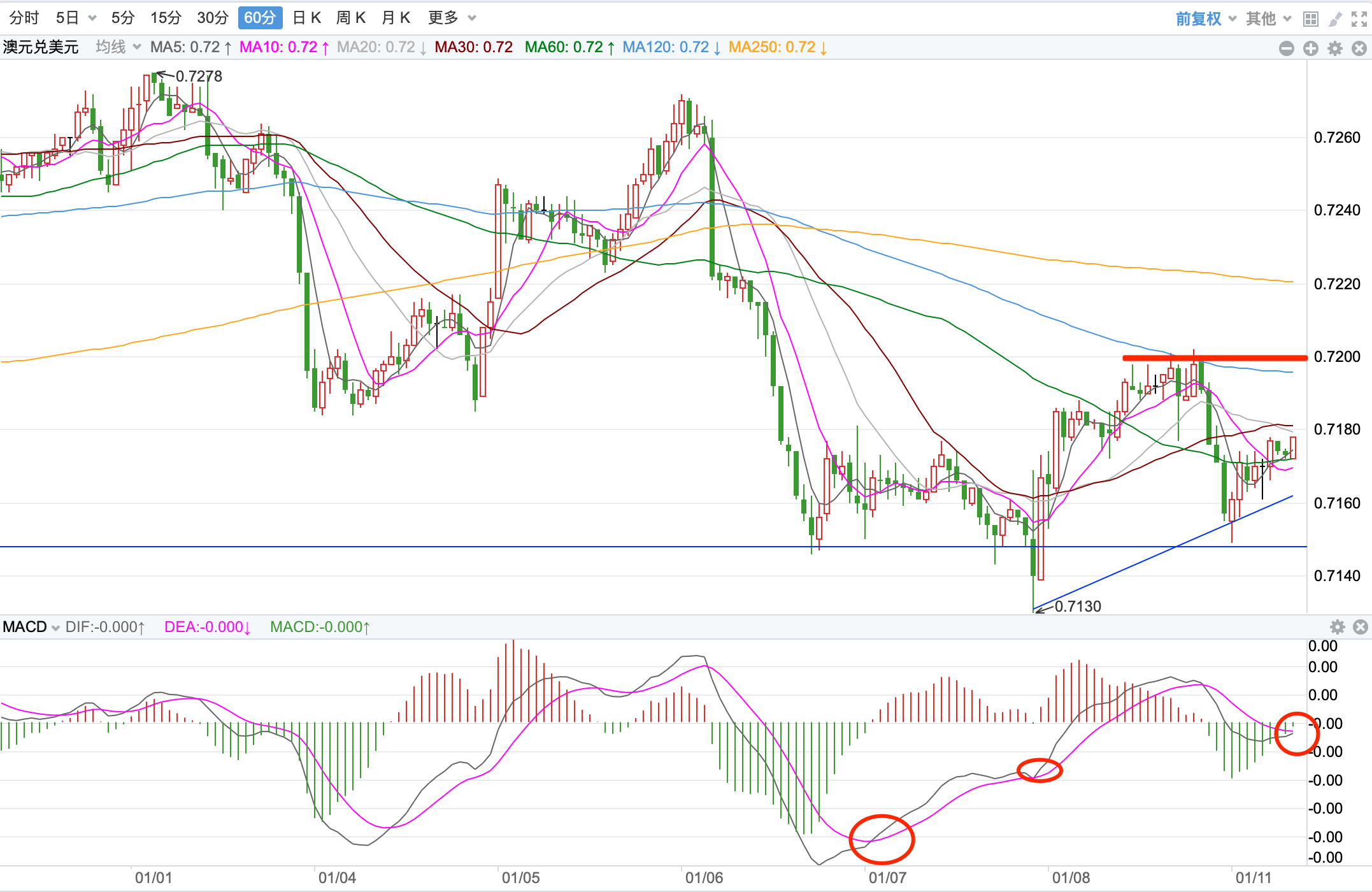1372x892 pixels.
Task: Click the 0.7240 price axis label
Action: [x=1337, y=210]
